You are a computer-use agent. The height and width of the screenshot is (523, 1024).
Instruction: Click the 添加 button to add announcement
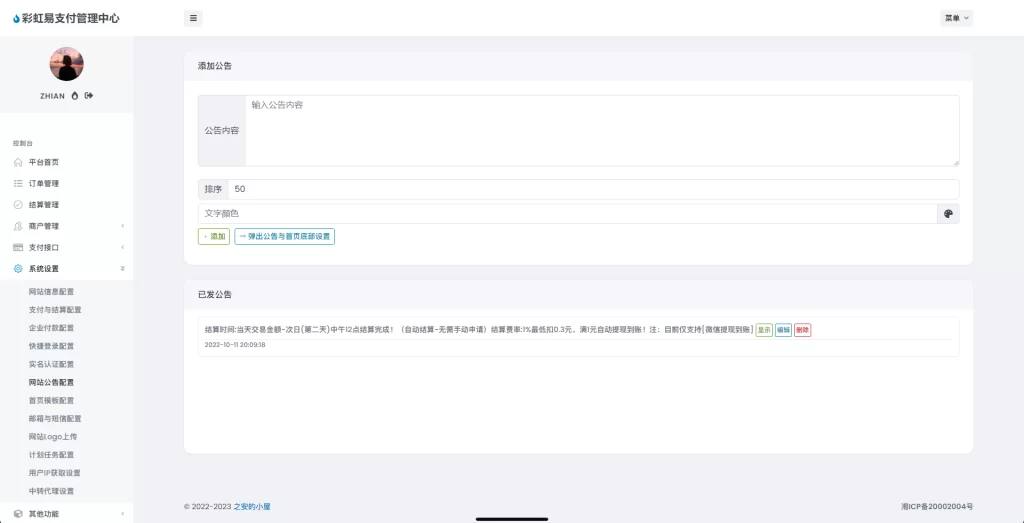214,237
